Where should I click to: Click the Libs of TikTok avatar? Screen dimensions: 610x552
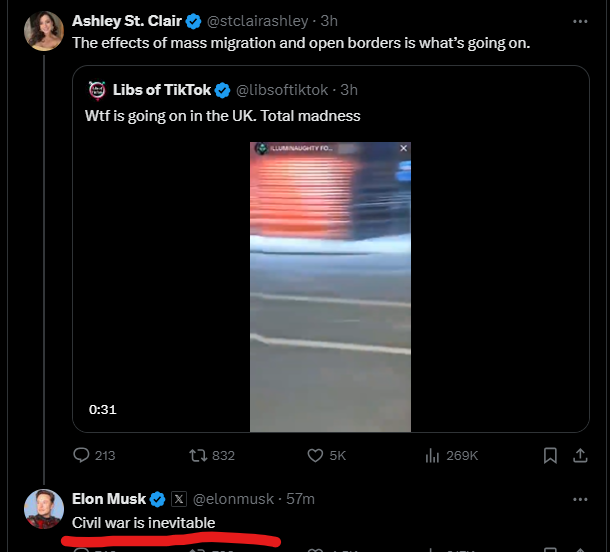coord(97,90)
